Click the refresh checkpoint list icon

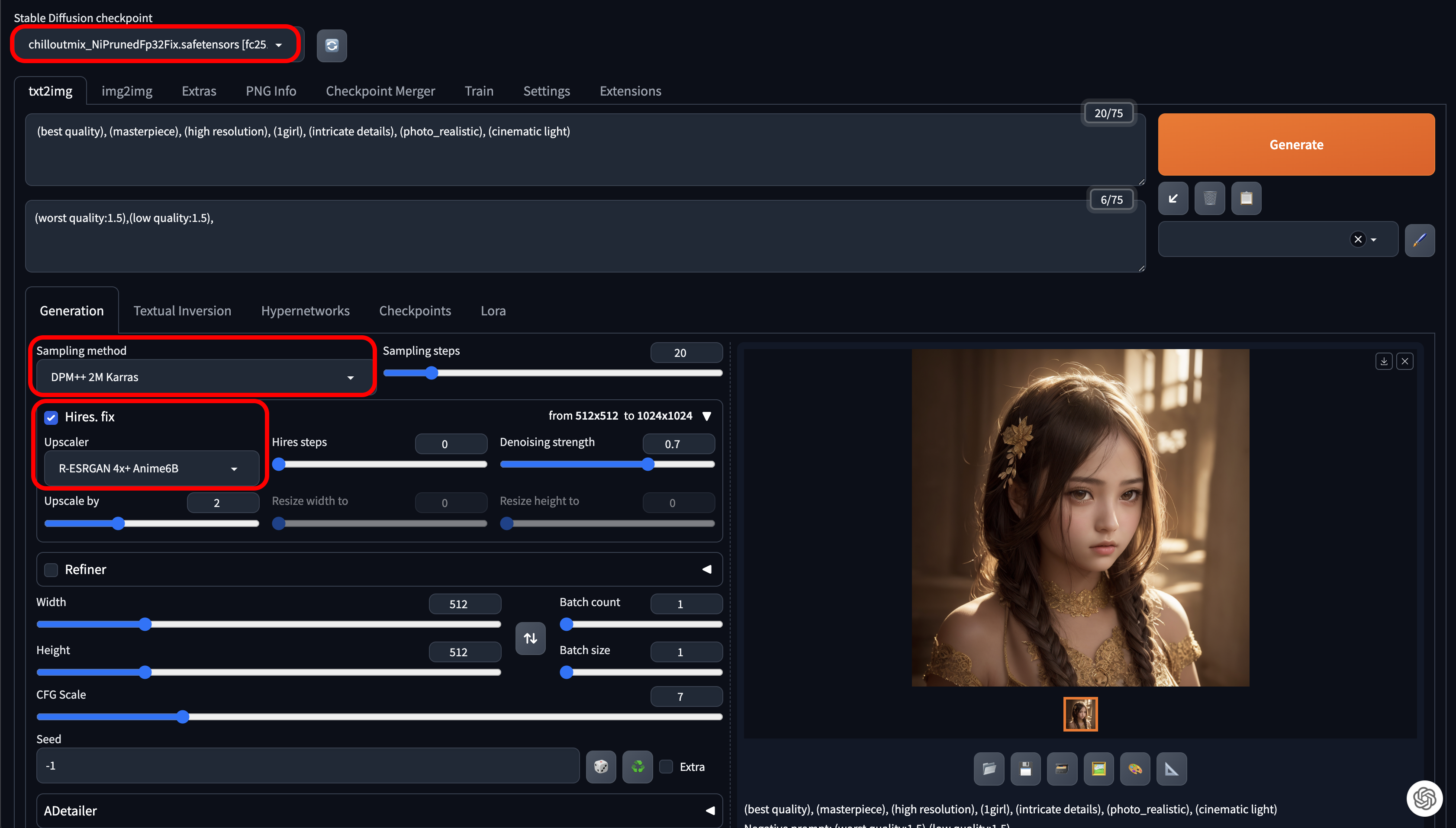332,45
